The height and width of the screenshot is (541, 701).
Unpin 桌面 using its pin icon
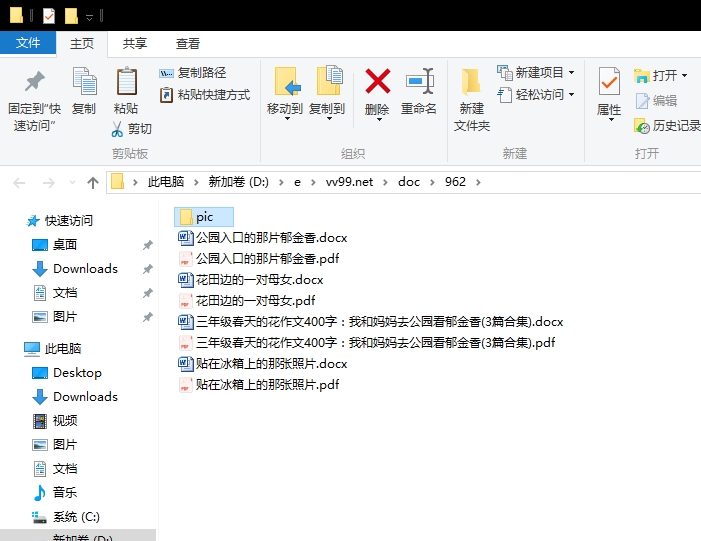click(148, 245)
